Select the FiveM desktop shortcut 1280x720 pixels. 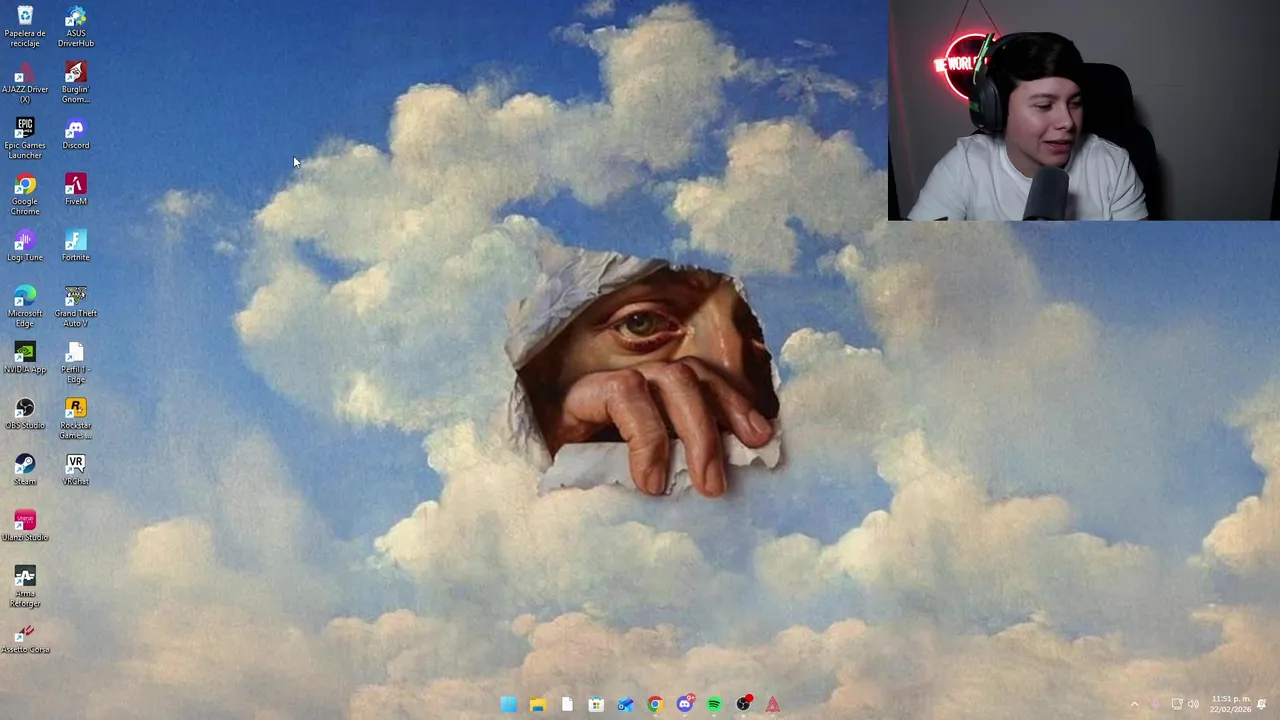[75, 191]
